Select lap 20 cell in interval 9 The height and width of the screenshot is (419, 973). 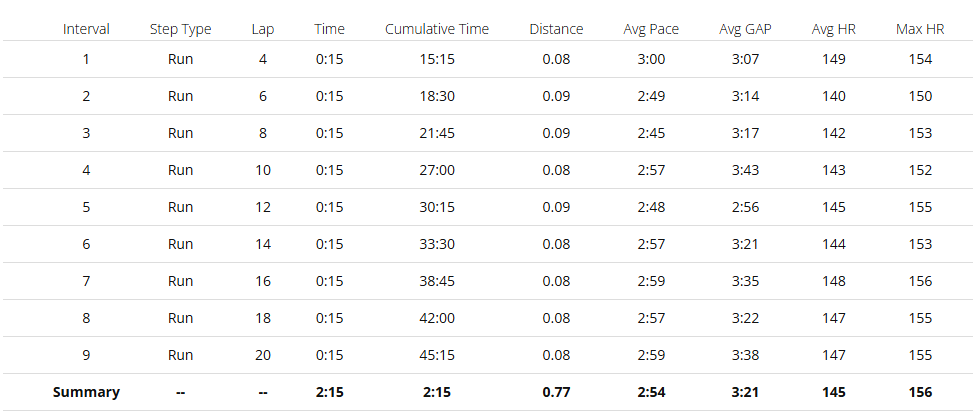click(263, 355)
